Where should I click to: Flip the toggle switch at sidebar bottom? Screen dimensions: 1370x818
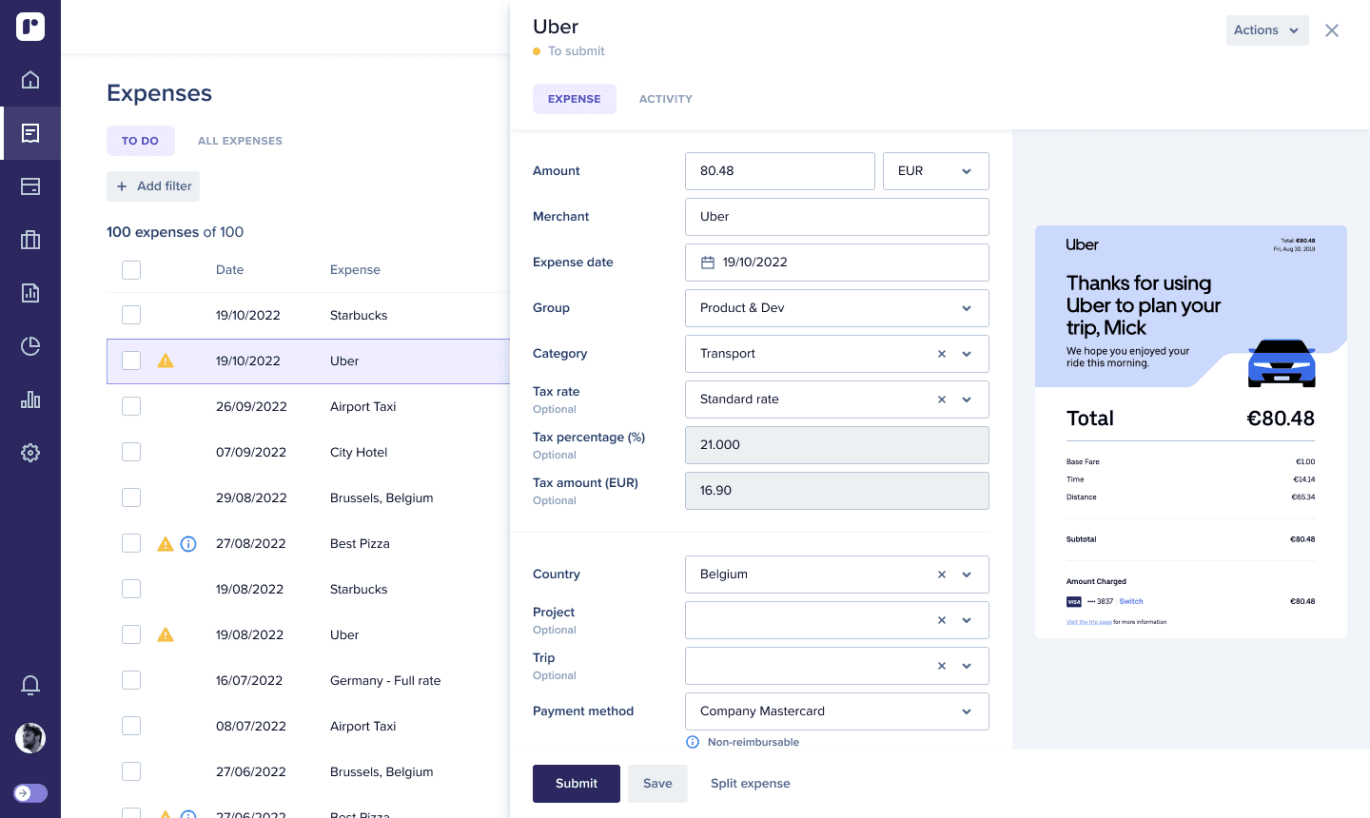[30, 793]
